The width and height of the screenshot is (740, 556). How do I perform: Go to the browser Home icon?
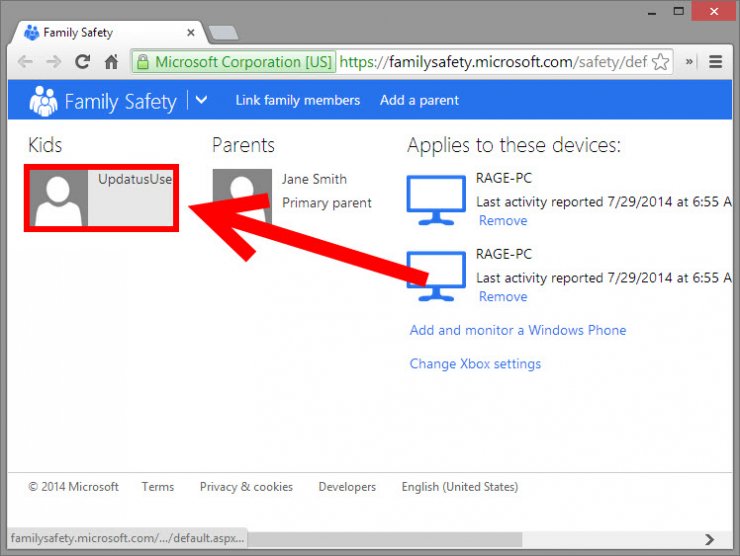point(111,61)
